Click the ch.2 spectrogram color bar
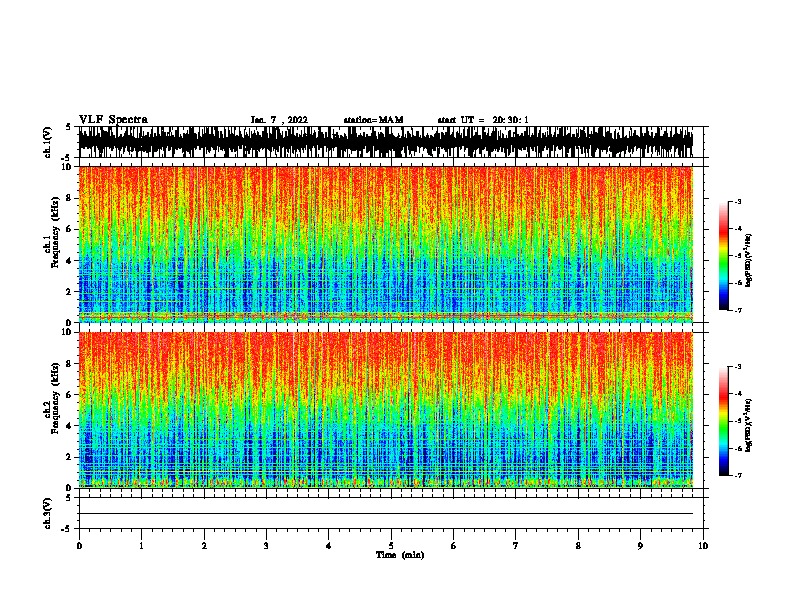This screenshot has height=612, width=792. pos(724,421)
